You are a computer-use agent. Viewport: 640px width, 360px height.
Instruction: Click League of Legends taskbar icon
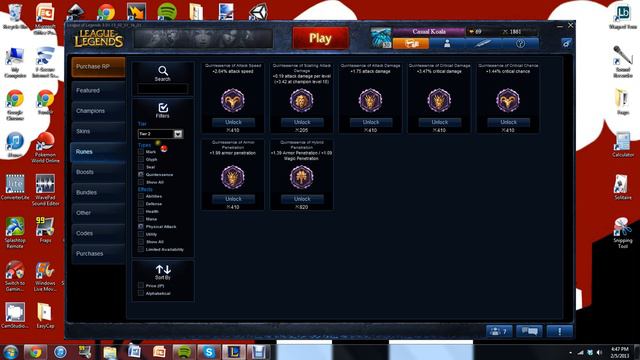[x=233, y=351]
